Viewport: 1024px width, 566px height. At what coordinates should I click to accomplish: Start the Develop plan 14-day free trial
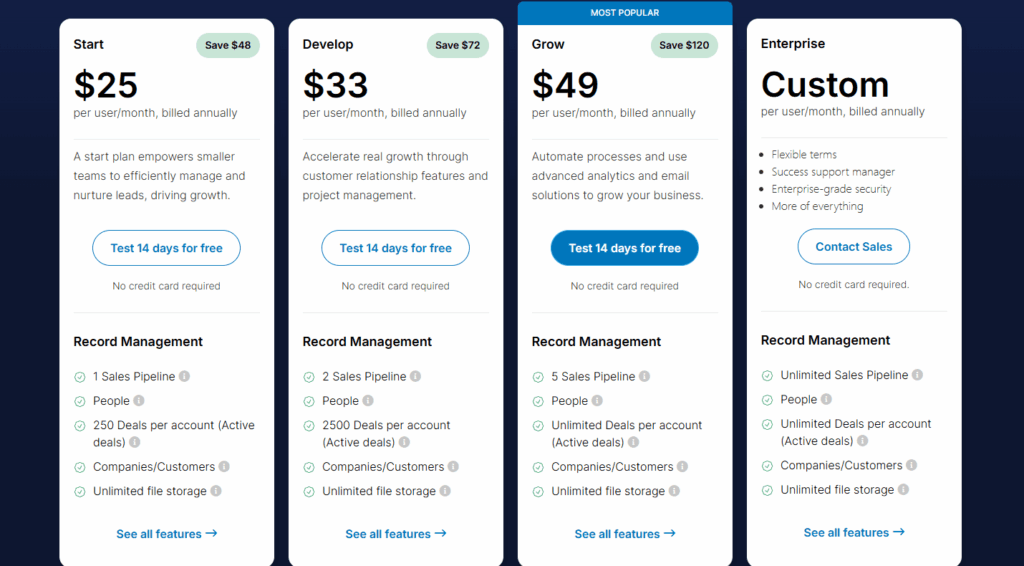pos(395,248)
